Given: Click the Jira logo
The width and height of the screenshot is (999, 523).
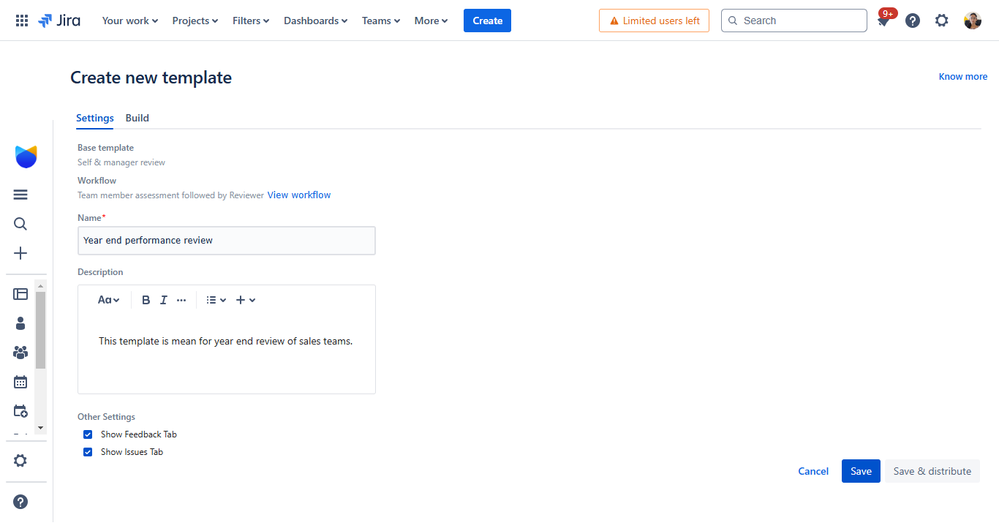Looking at the screenshot, I should (x=59, y=20).
